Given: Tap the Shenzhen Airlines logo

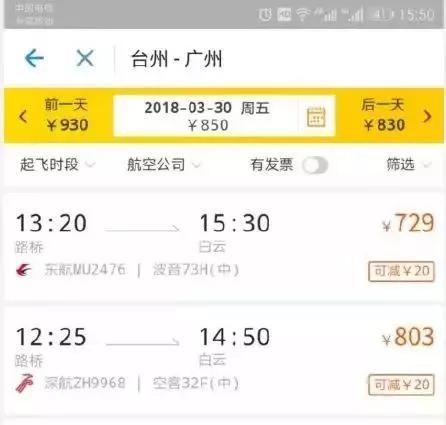Looking at the screenshot, I should click(x=24, y=383).
